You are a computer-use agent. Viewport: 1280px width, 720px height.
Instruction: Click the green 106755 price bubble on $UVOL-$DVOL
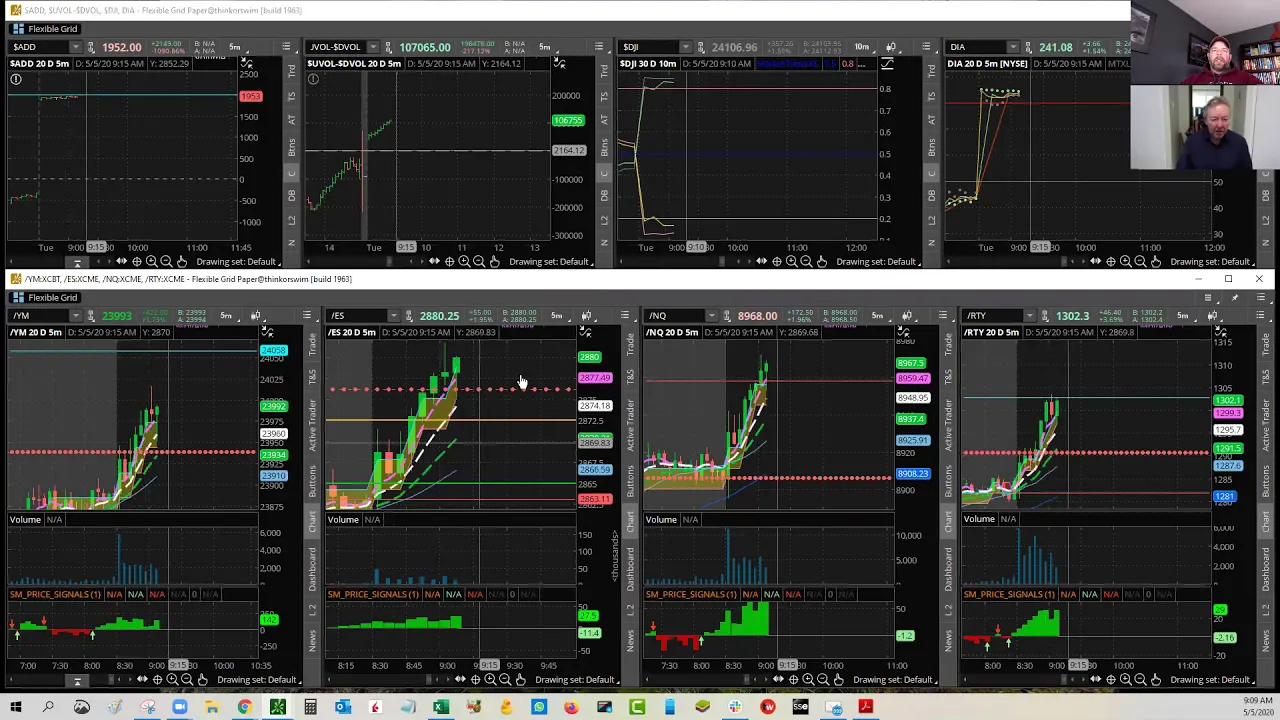568,121
